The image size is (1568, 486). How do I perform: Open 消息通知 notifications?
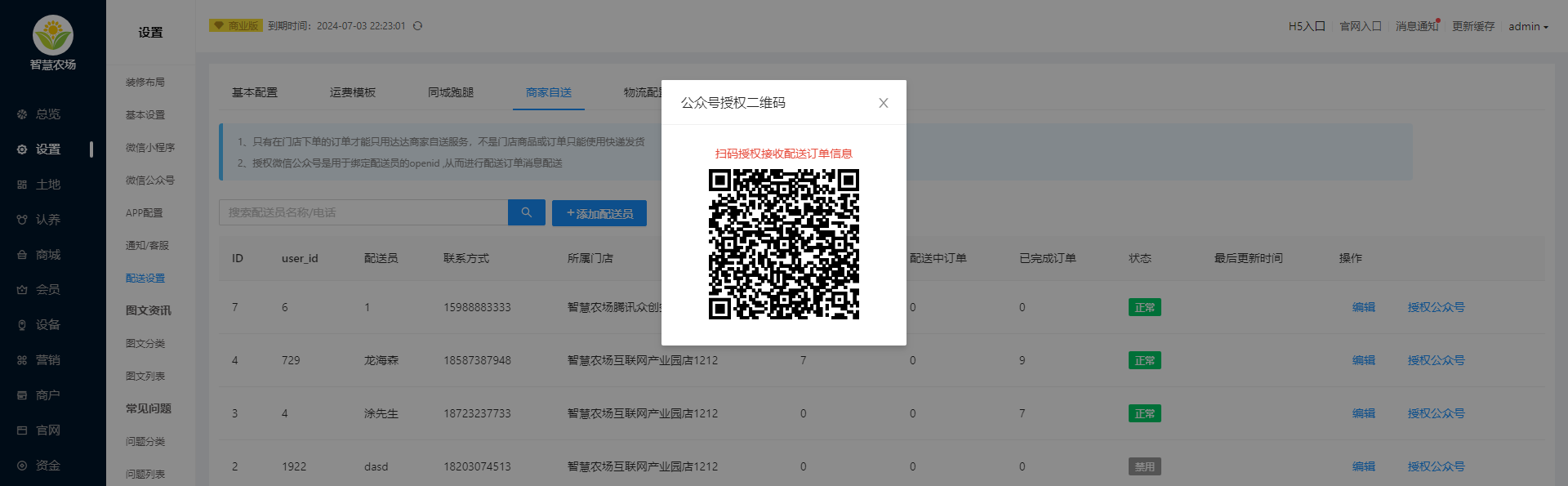tap(1417, 27)
